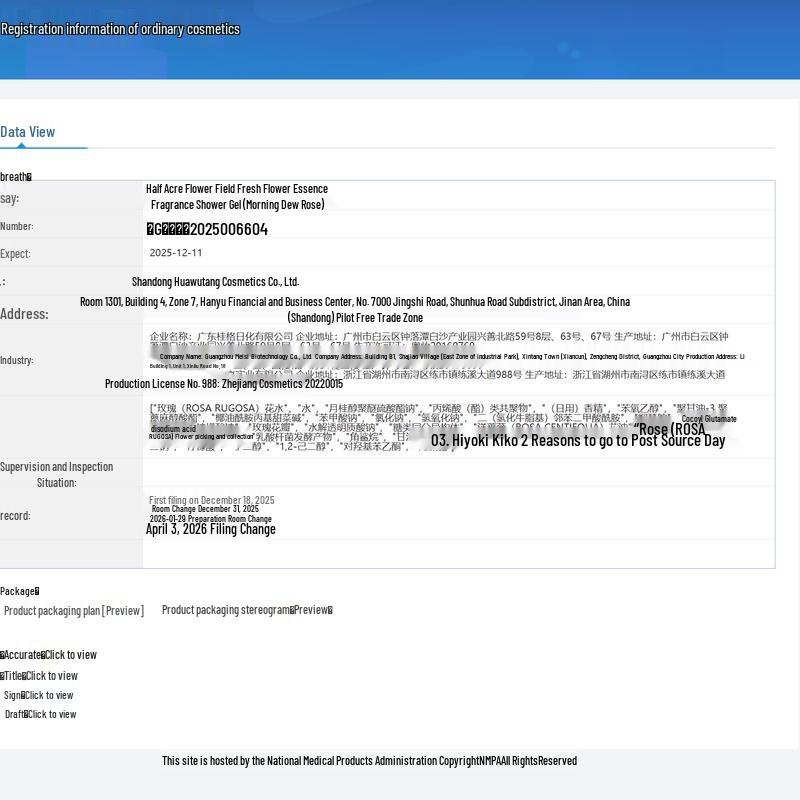800x800 pixels.
Task: Click the Address label
Action: (x=24, y=314)
